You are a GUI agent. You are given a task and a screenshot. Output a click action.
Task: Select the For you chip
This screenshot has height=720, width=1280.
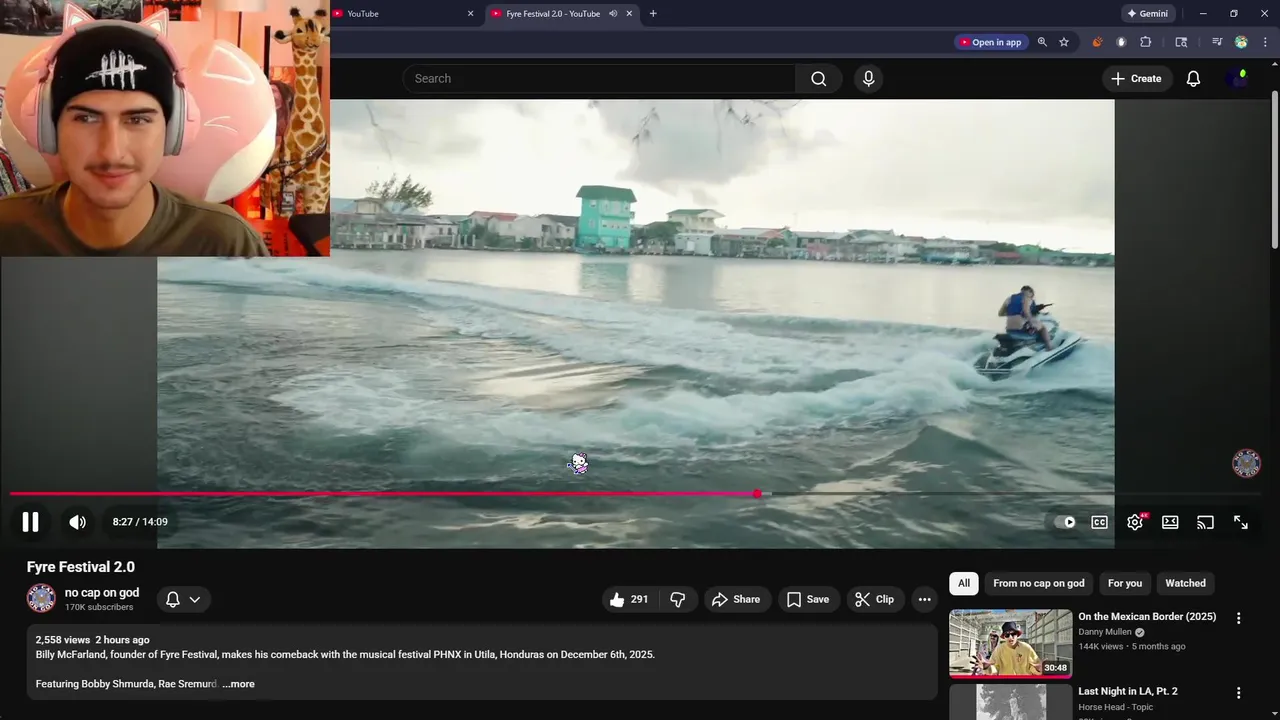(1125, 583)
